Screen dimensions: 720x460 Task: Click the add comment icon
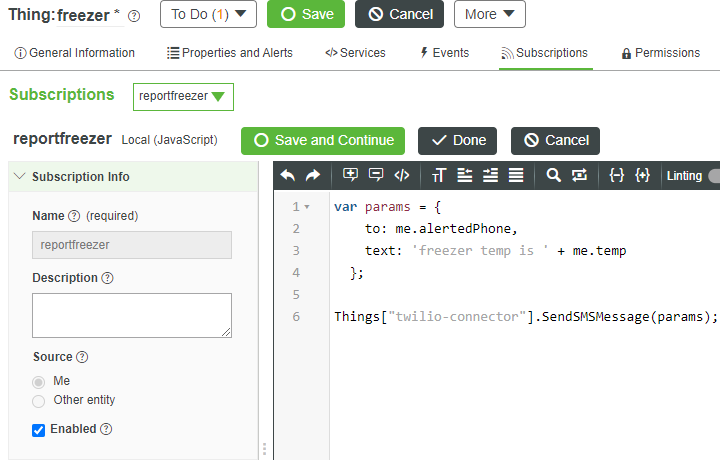[x=350, y=176]
